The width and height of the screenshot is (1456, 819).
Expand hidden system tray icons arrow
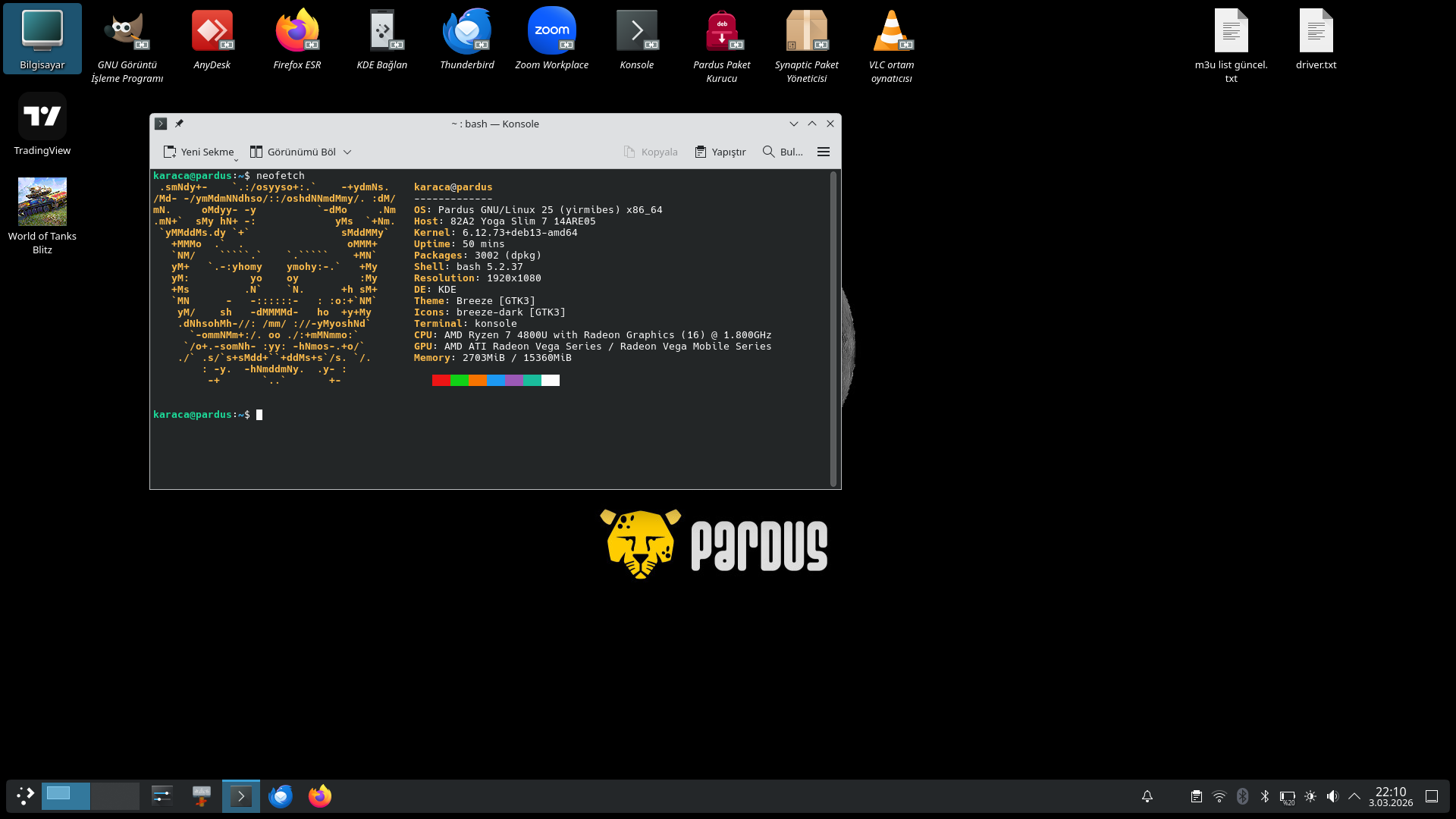pyautogui.click(x=1354, y=796)
